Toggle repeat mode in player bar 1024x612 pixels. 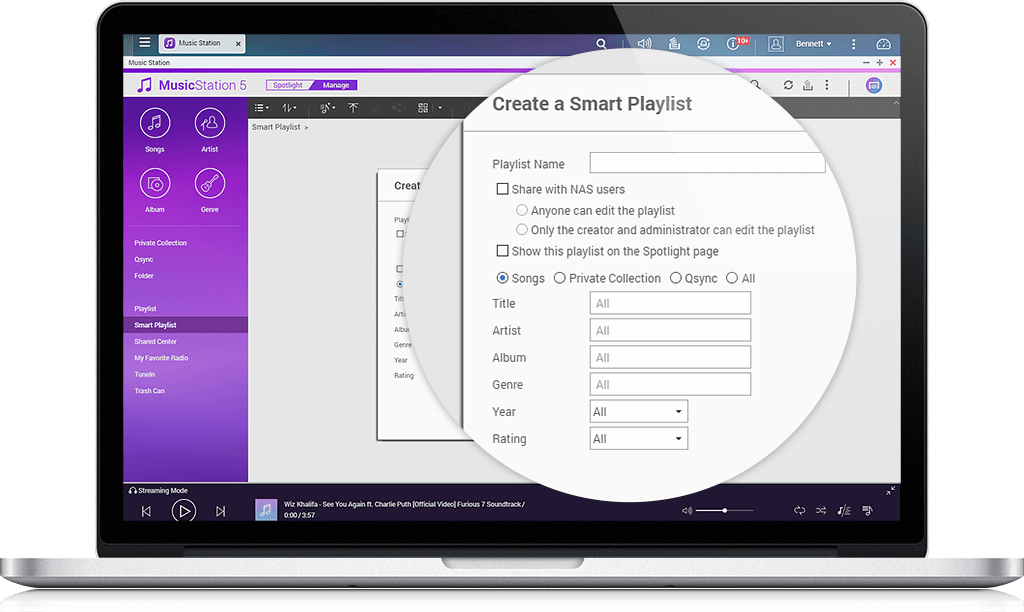(799, 510)
